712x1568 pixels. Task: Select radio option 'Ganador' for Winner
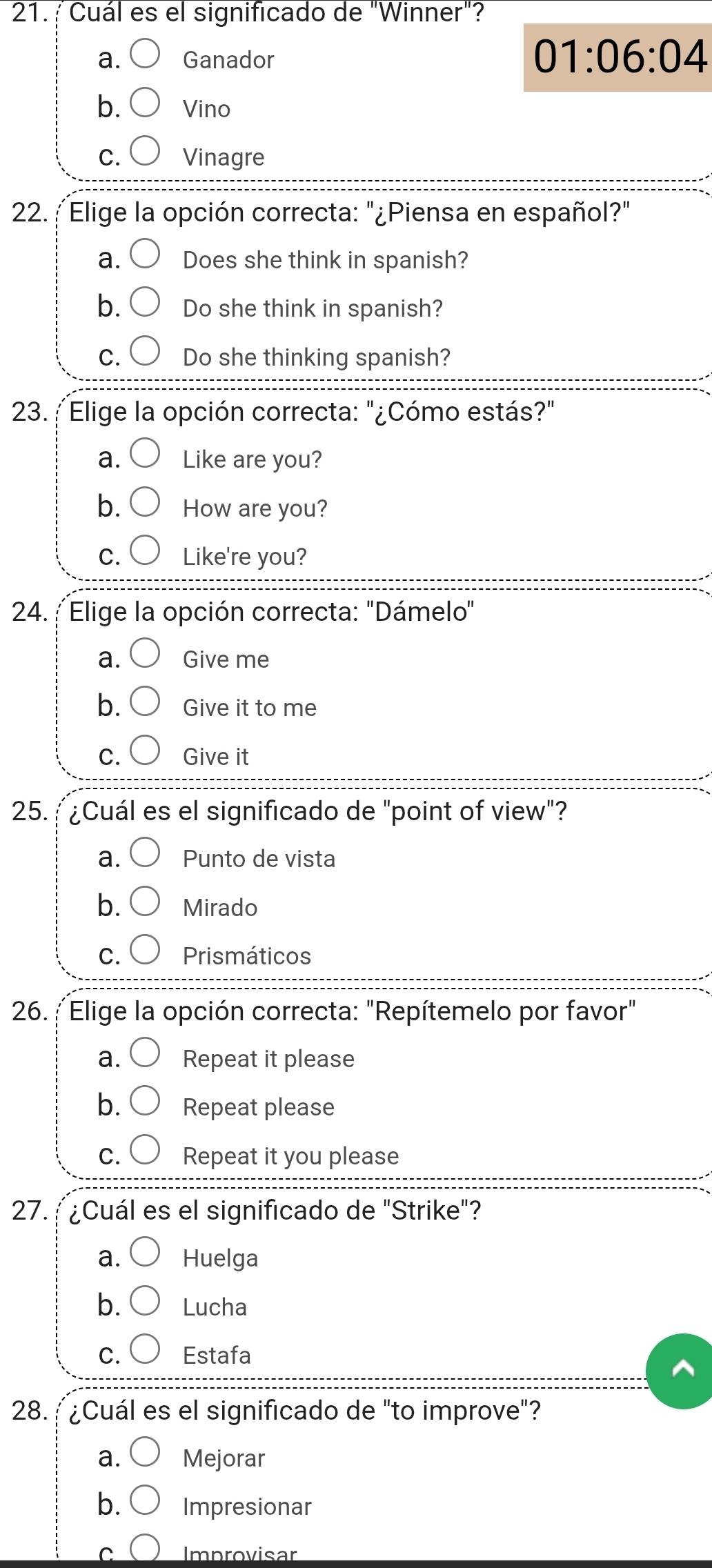(146, 58)
